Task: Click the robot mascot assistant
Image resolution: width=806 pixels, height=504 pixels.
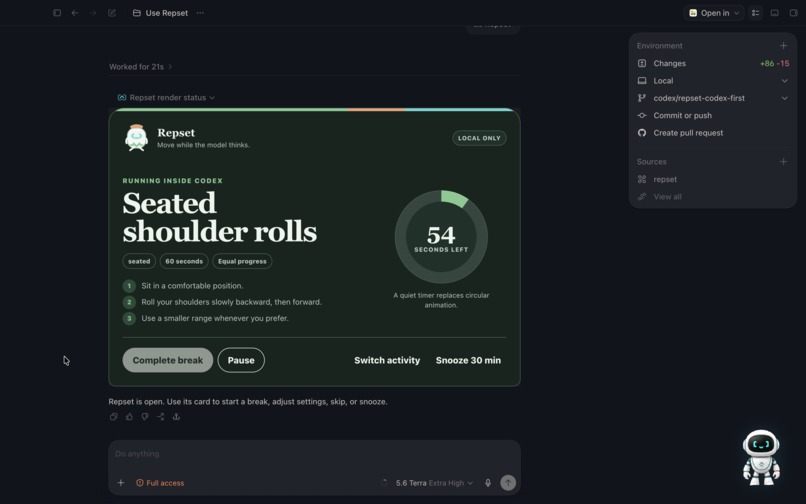Action: [761, 458]
